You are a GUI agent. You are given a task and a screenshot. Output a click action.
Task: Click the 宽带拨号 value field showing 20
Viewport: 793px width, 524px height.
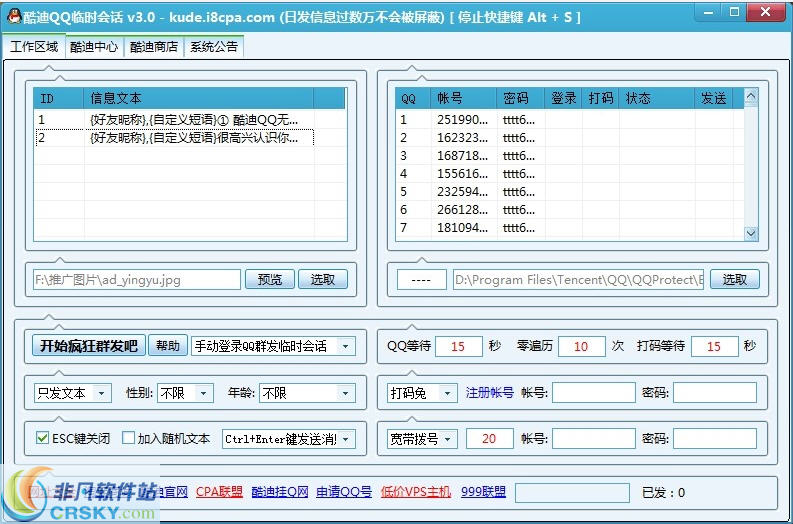pyautogui.click(x=490, y=439)
